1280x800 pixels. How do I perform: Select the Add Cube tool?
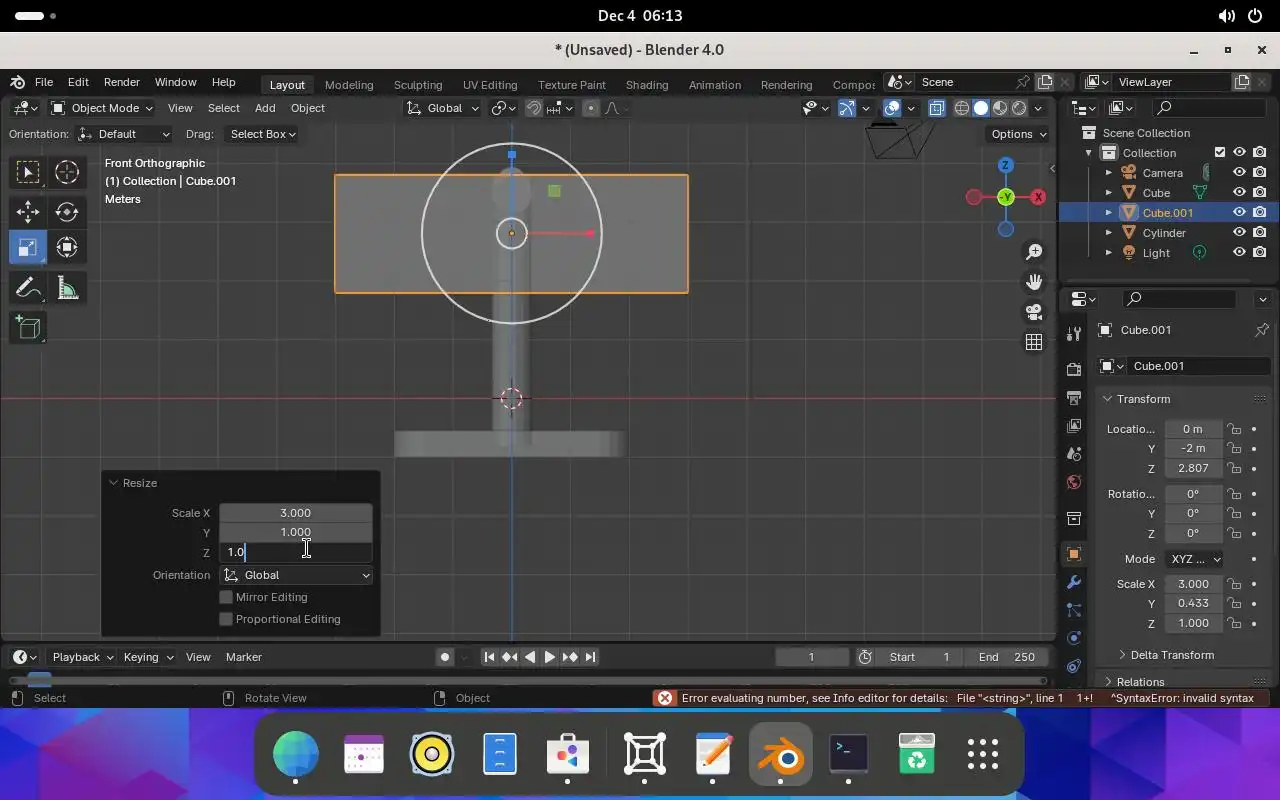[28, 328]
